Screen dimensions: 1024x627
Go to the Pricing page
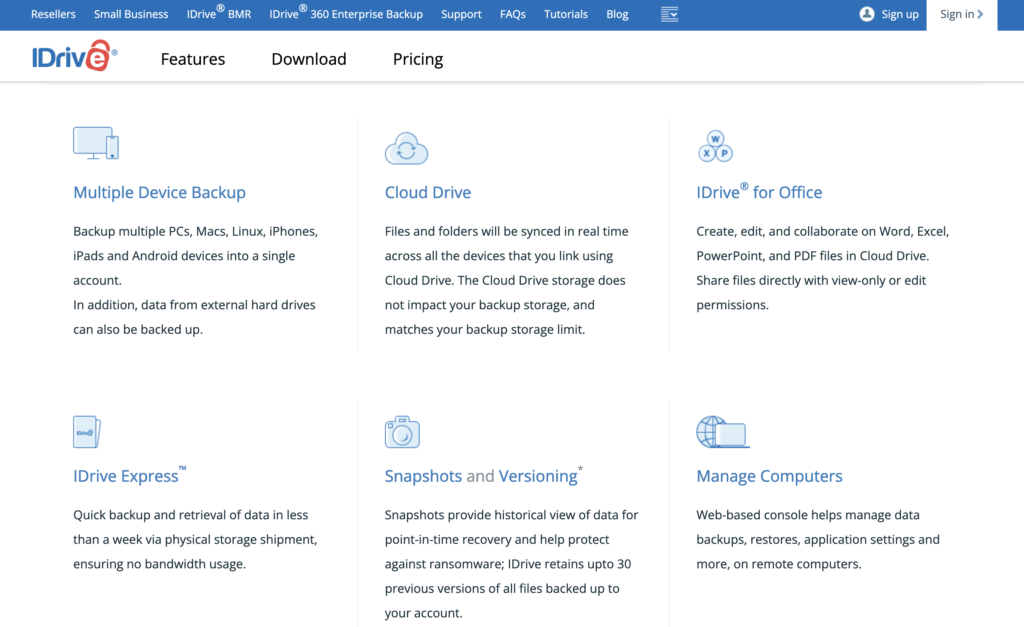click(418, 59)
